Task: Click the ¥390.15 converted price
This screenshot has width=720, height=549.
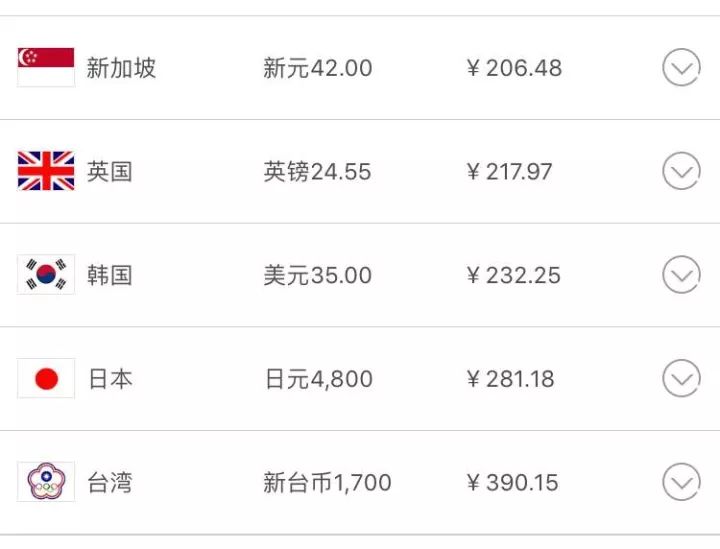Action: (x=512, y=483)
